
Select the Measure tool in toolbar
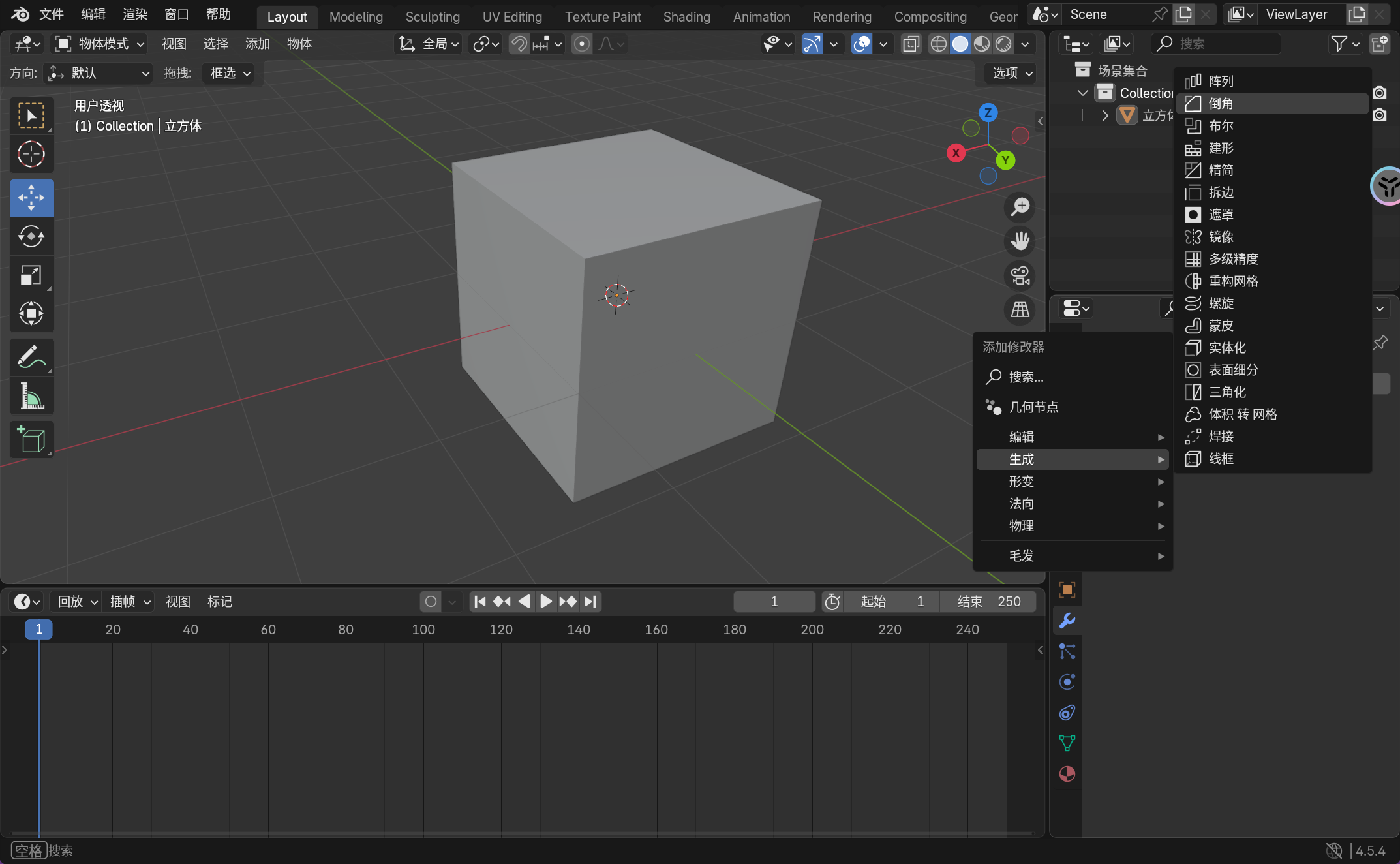(31, 396)
